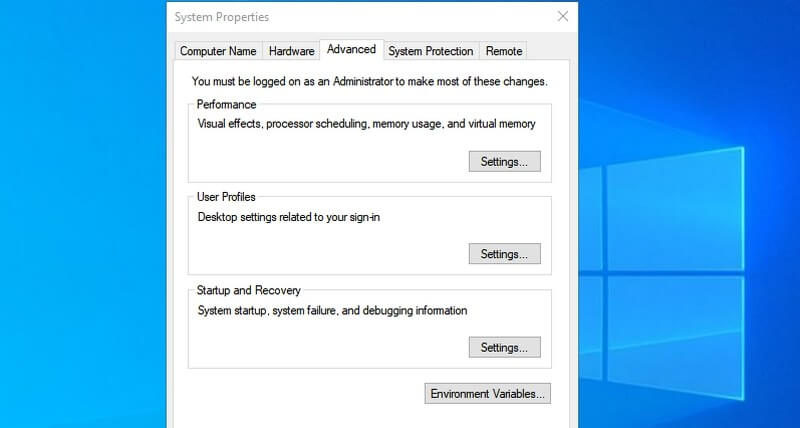Go to the System Protection tab

pyautogui.click(x=431, y=51)
